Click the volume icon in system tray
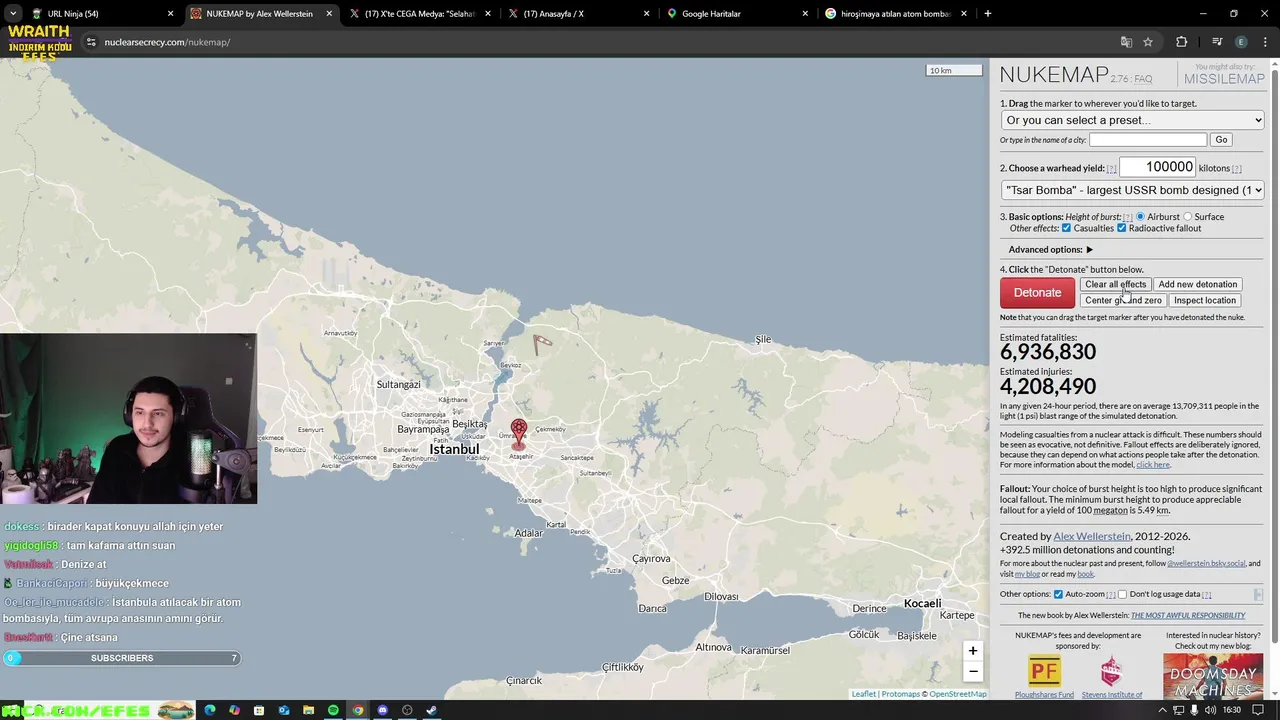 click(x=1211, y=710)
